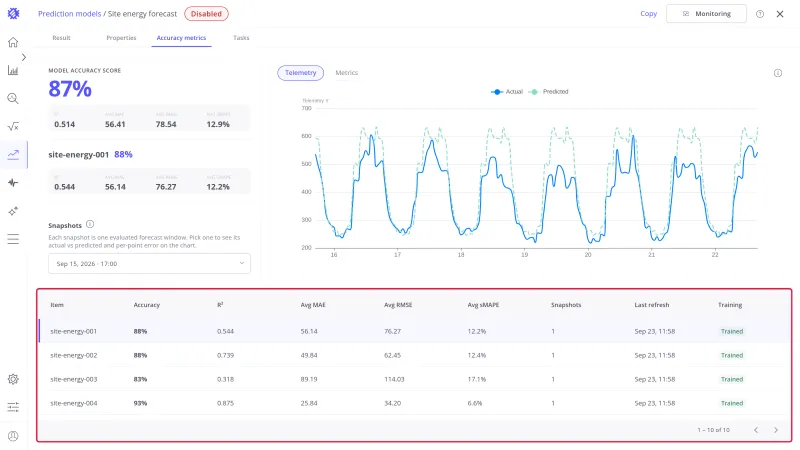Click the help question mark icon
The height and width of the screenshot is (450, 800).
click(760, 14)
